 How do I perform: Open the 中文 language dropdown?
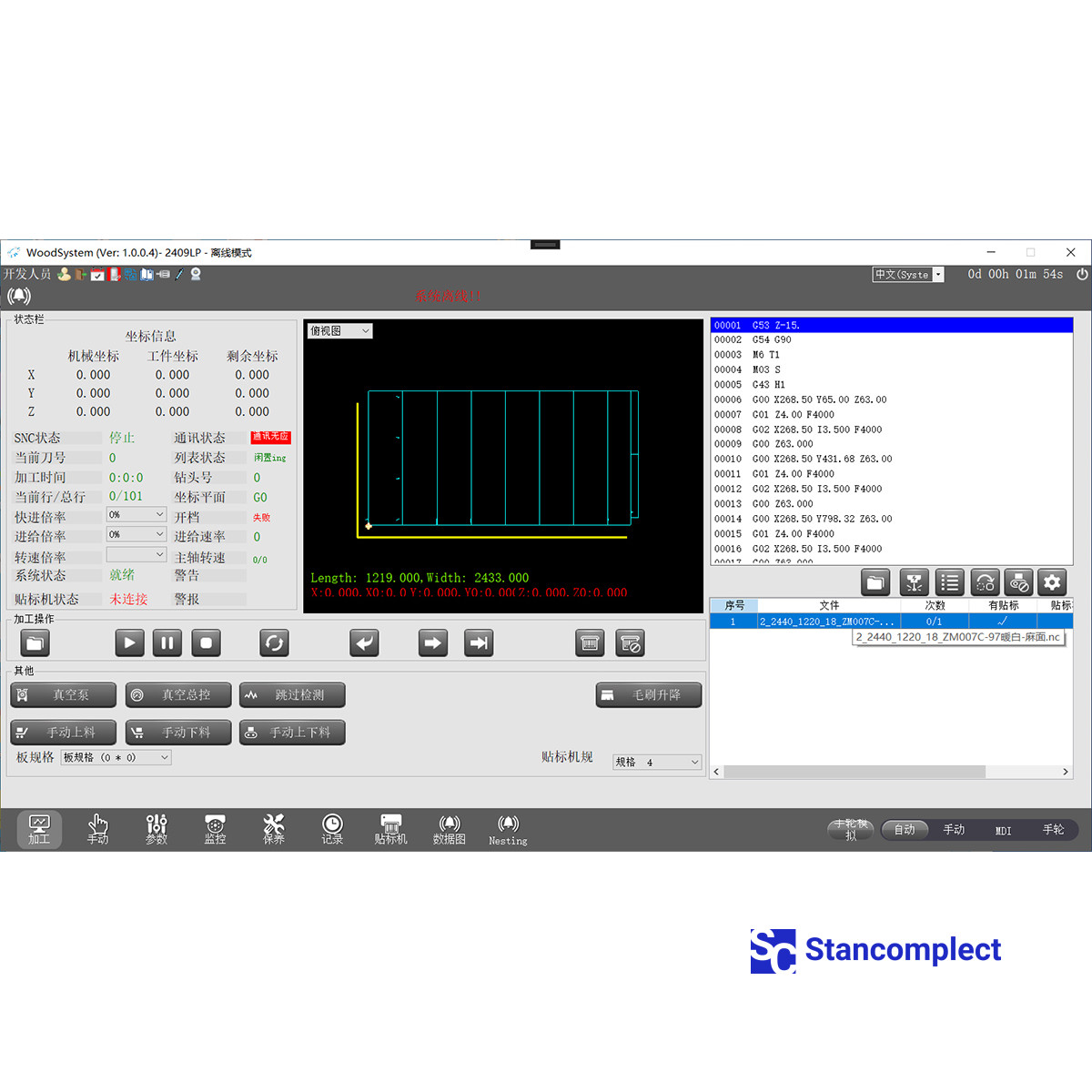point(907,275)
